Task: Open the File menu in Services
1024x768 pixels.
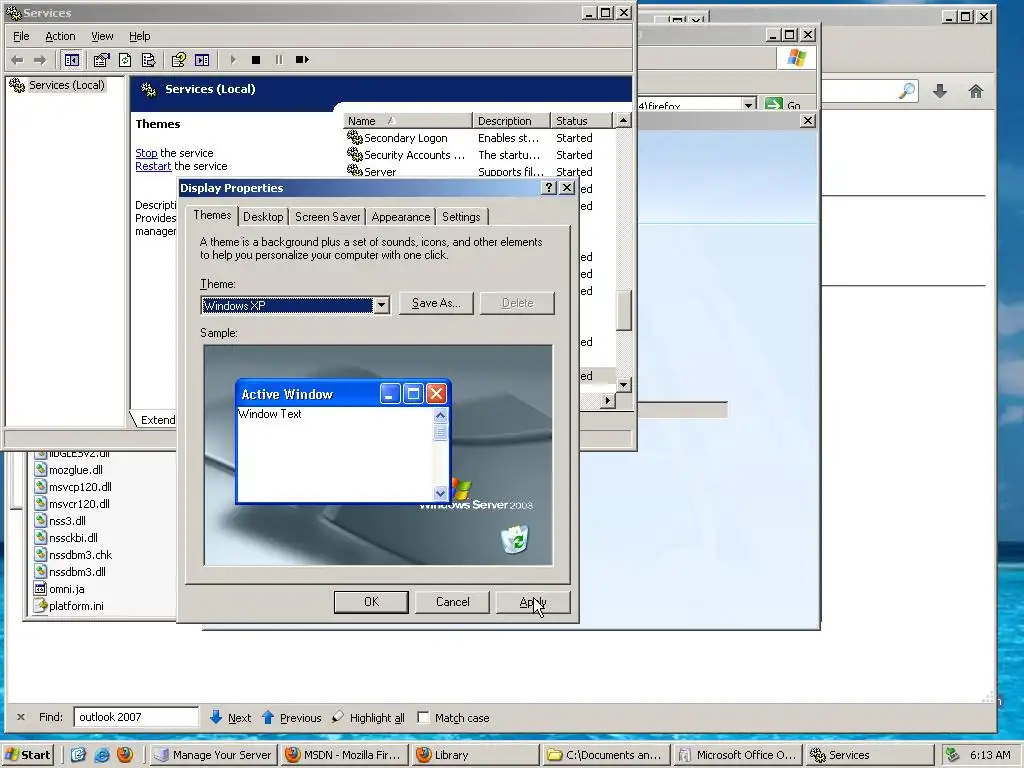Action: click(21, 36)
